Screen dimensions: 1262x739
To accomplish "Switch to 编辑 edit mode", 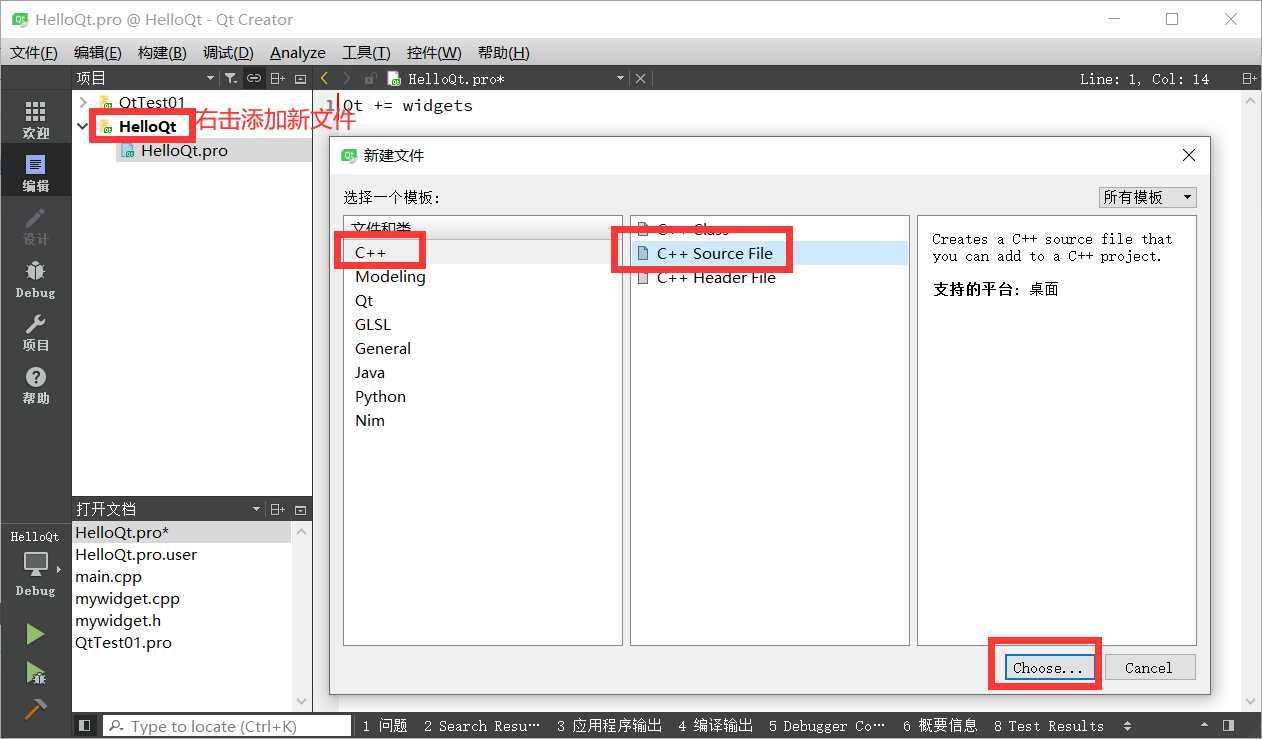I will (x=35, y=173).
